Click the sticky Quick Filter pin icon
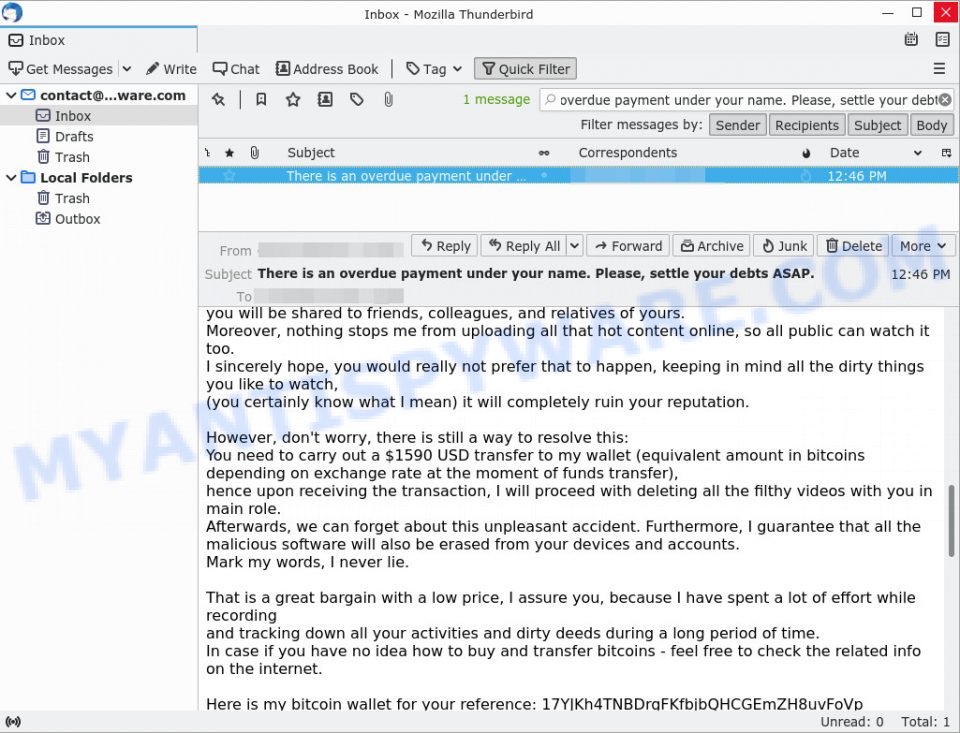Image resolution: width=960 pixels, height=733 pixels. click(219, 99)
